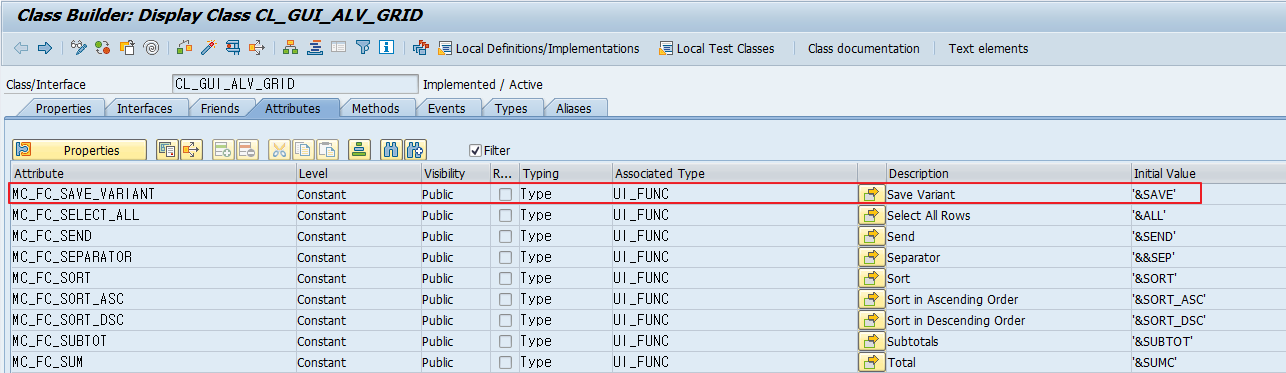This screenshot has width=1286, height=373.
Task: Switch to the Properties tab
Action: click(x=62, y=108)
